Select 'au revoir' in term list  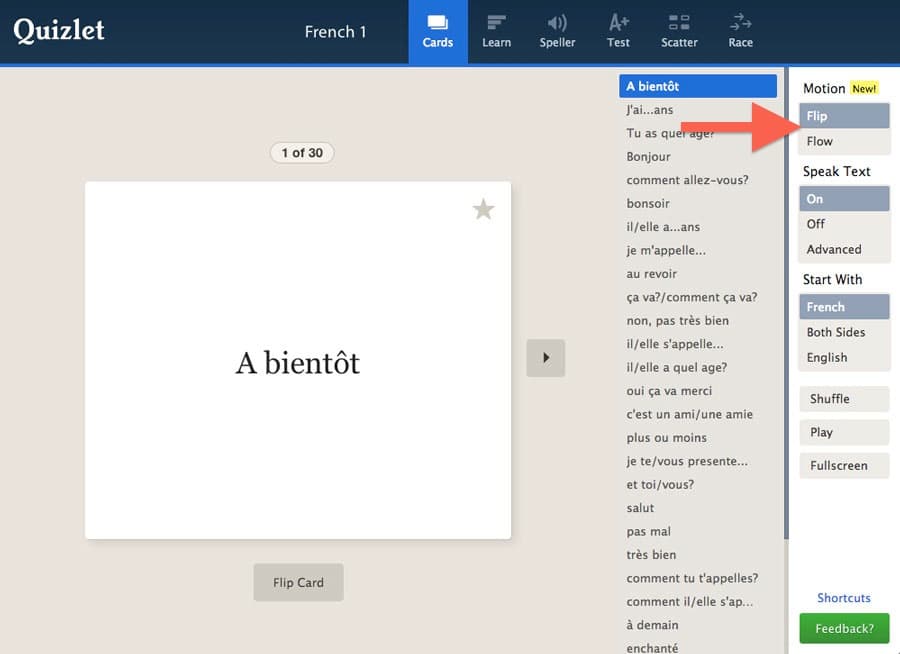coord(698,274)
